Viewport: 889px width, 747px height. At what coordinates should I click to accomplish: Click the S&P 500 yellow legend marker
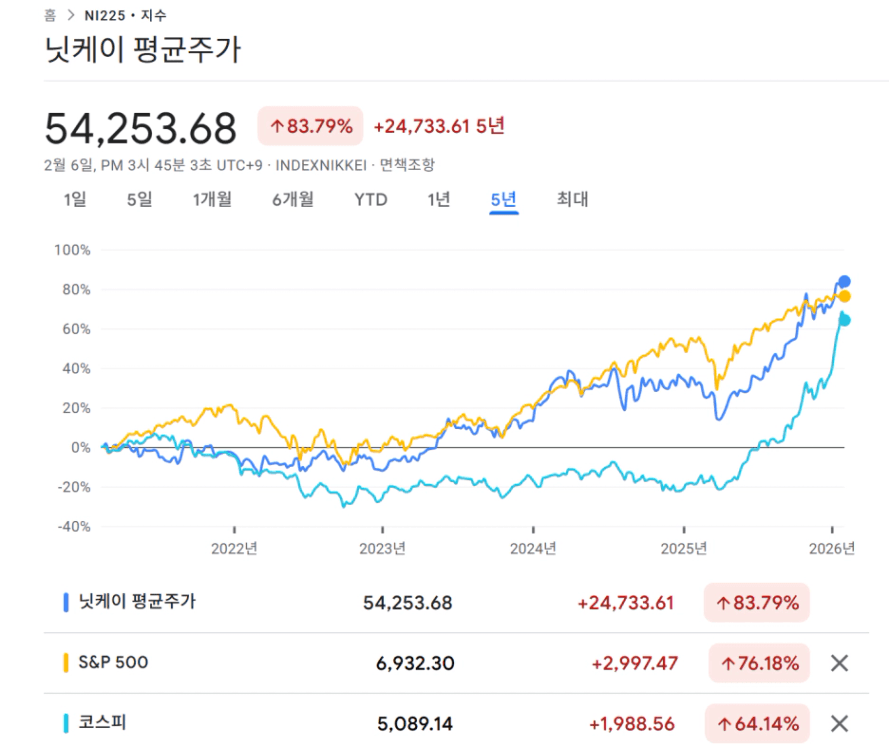[66, 663]
